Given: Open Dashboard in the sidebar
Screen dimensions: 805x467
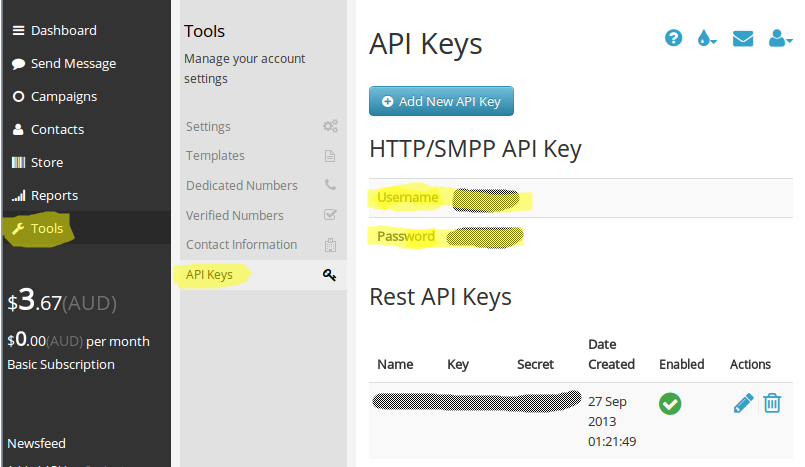Looking at the screenshot, I should [63, 30].
